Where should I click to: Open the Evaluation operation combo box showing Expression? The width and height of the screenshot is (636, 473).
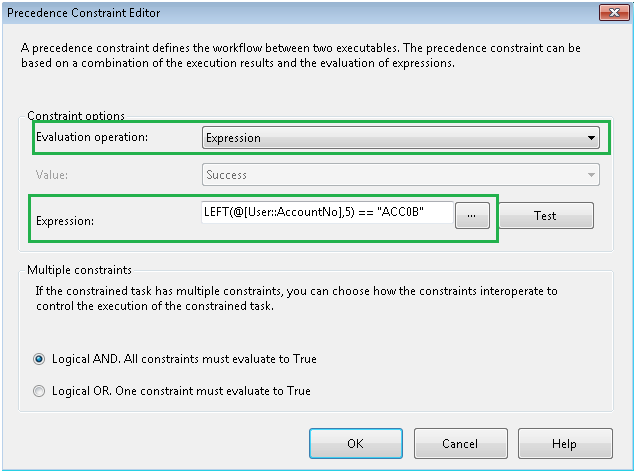point(401,138)
